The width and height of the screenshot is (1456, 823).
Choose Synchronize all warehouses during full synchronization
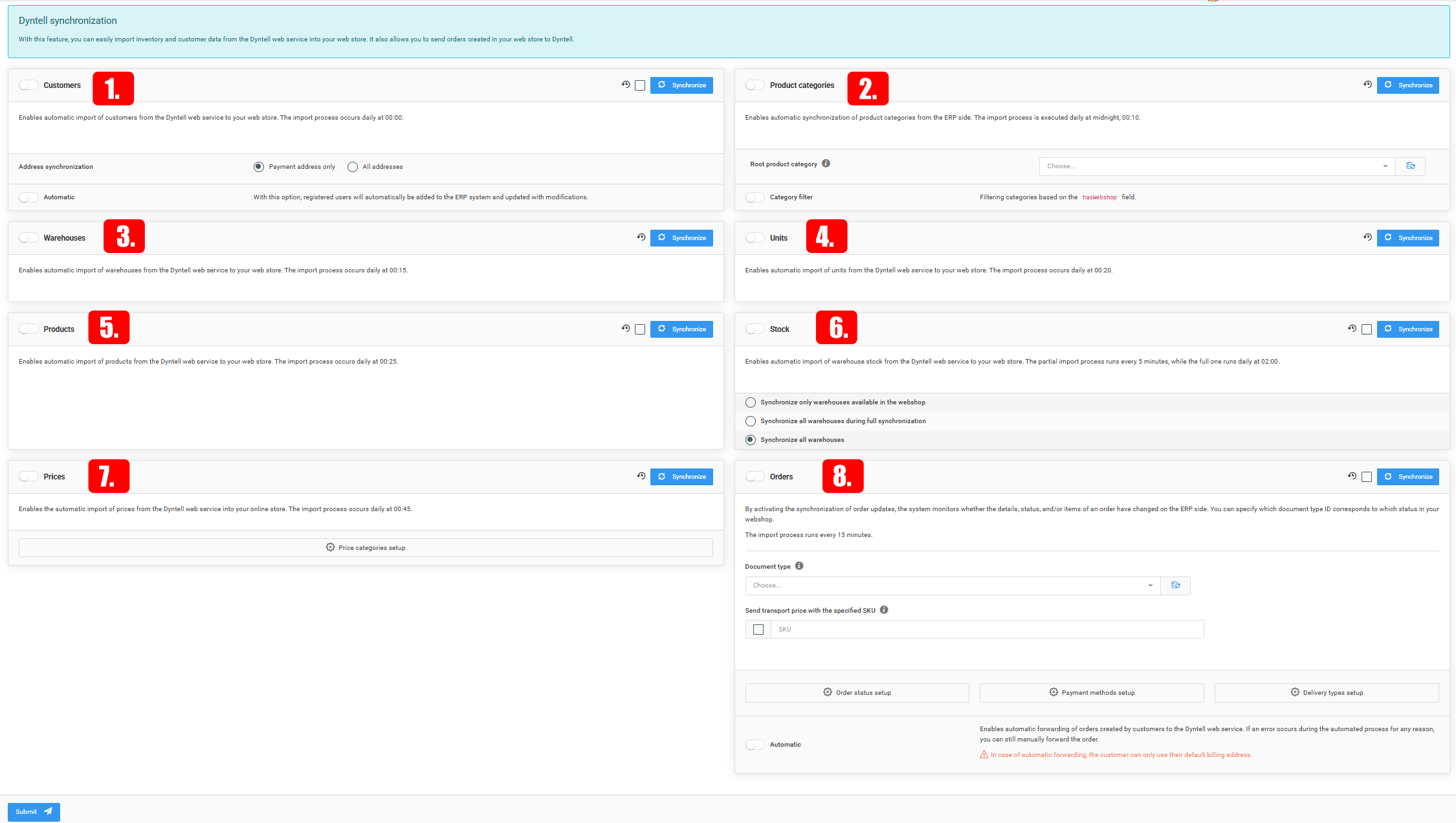pos(751,421)
